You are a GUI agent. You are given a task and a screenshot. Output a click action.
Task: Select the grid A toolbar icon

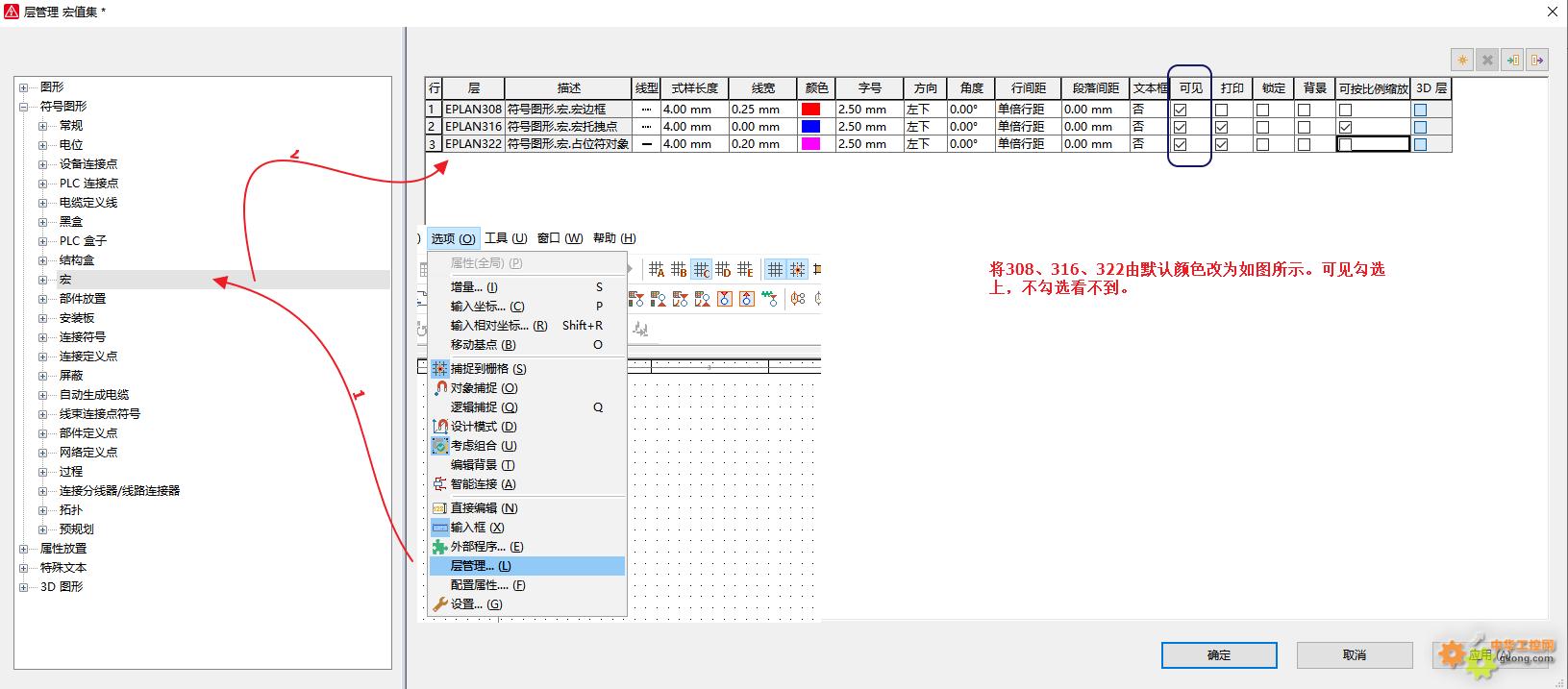[657, 270]
